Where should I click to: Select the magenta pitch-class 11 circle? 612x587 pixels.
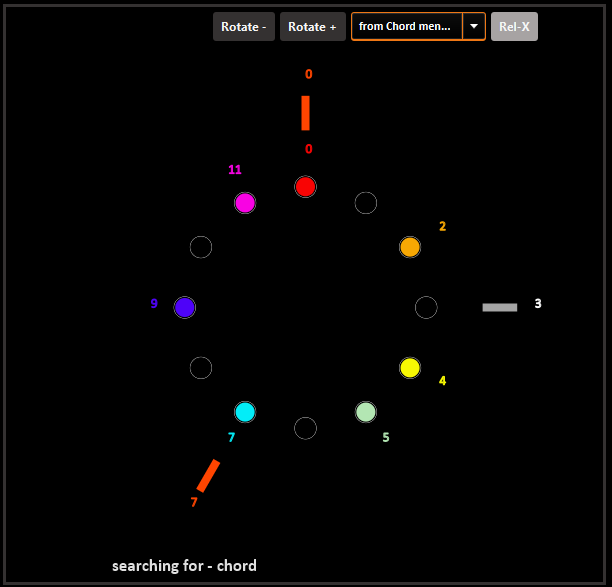click(x=245, y=203)
